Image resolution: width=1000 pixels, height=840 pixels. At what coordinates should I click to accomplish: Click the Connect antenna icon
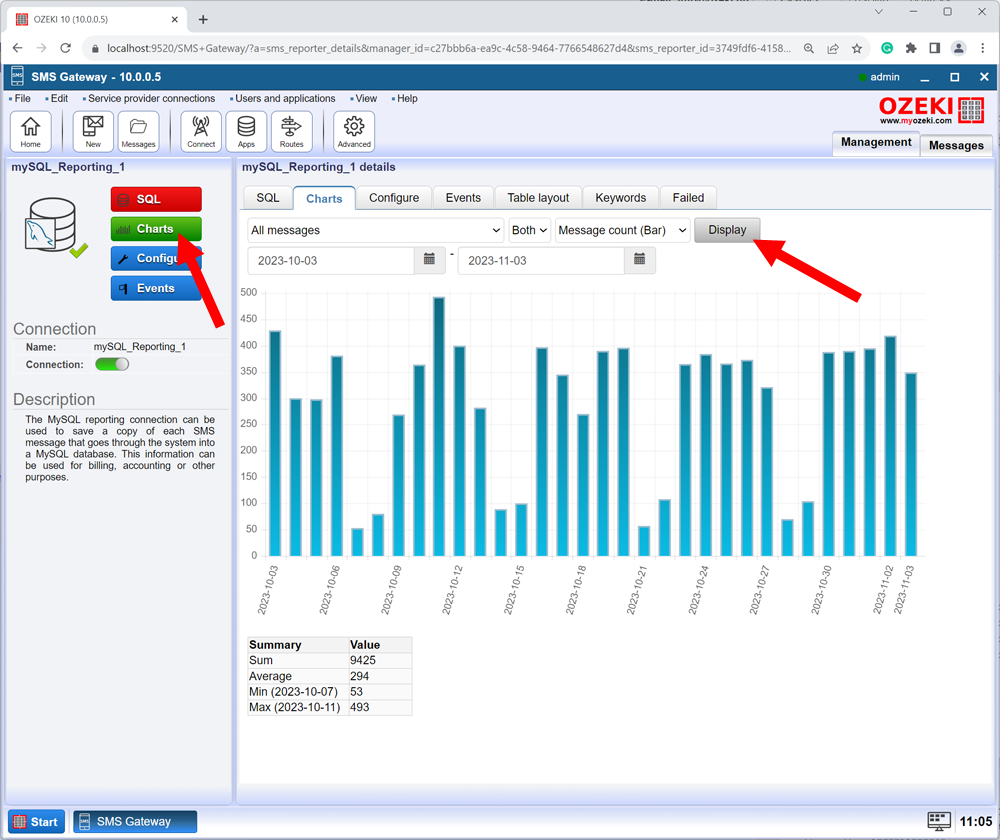click(201, 131)
